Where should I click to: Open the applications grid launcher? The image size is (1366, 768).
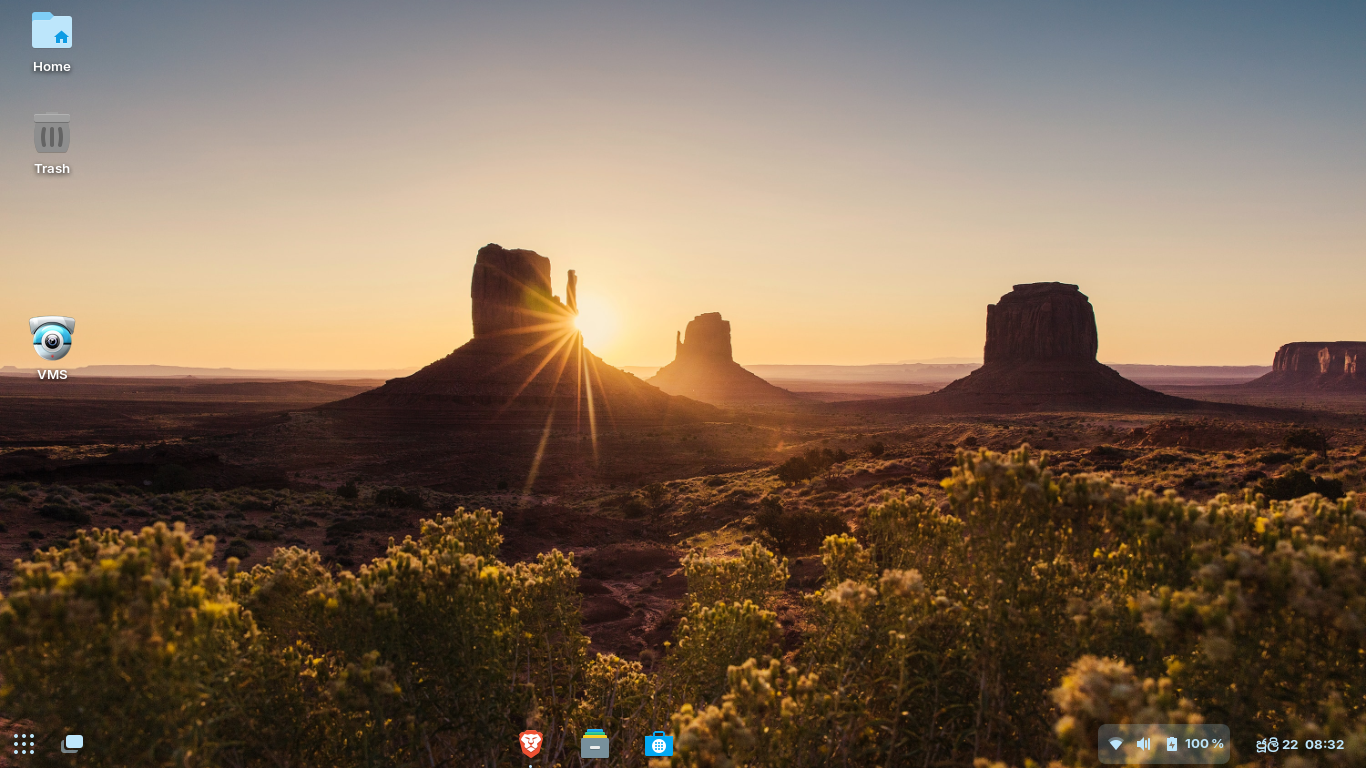pos(24,744)
